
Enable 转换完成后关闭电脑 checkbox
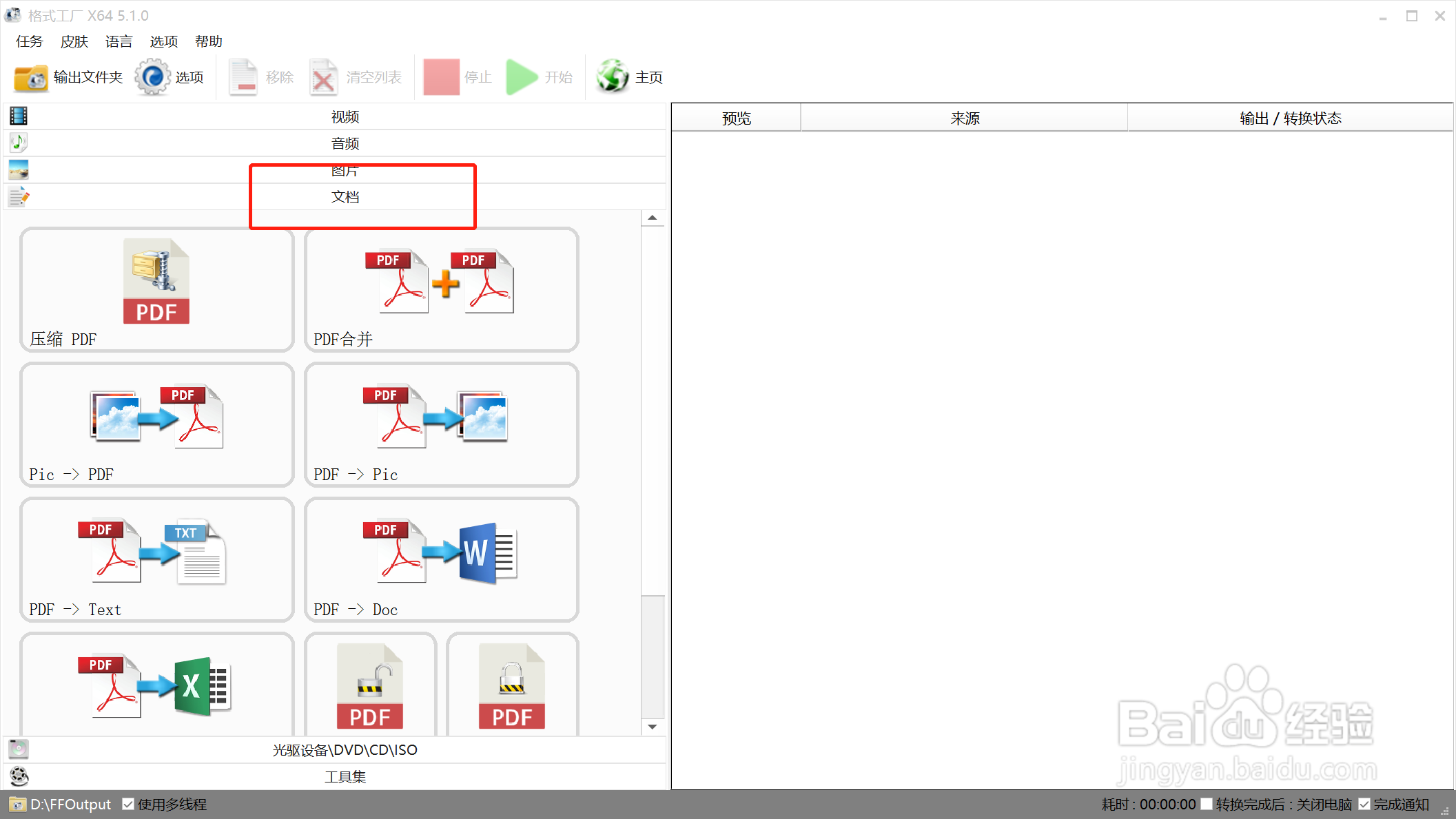[x=1206, y=804]
